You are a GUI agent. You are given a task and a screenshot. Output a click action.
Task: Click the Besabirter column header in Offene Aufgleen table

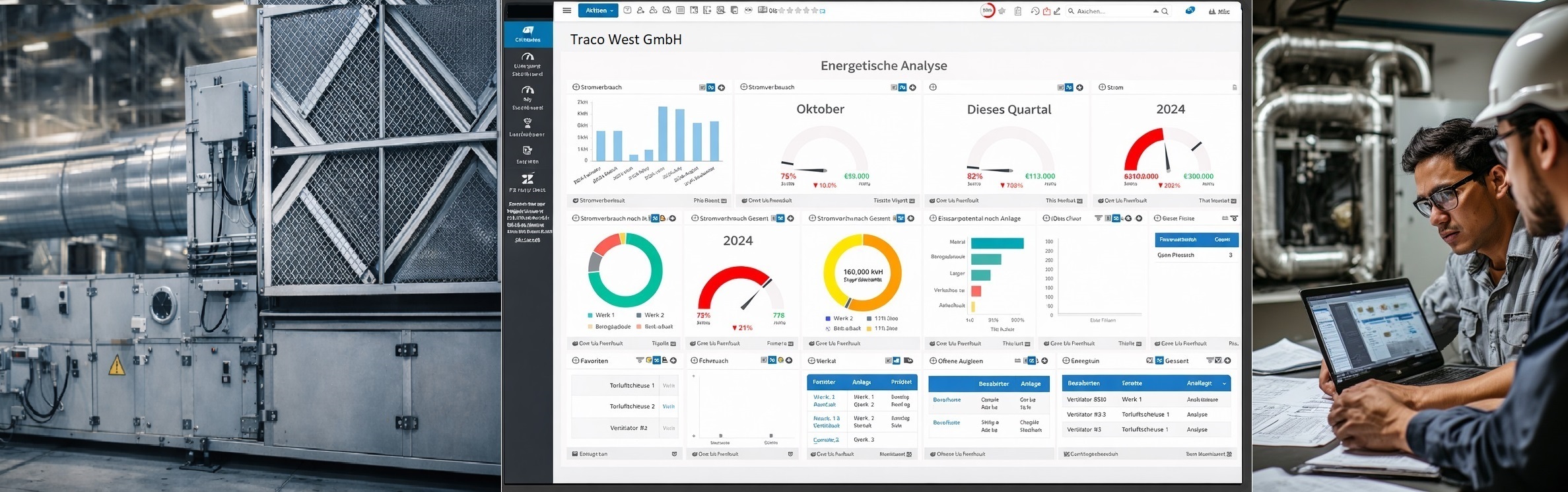tap(993, 384)
